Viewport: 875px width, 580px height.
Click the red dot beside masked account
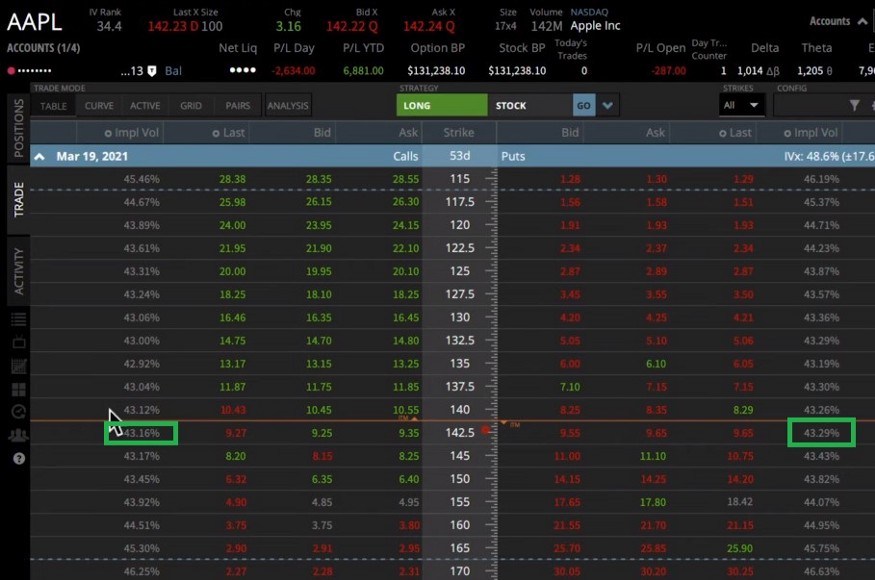[x=11, y=71]
